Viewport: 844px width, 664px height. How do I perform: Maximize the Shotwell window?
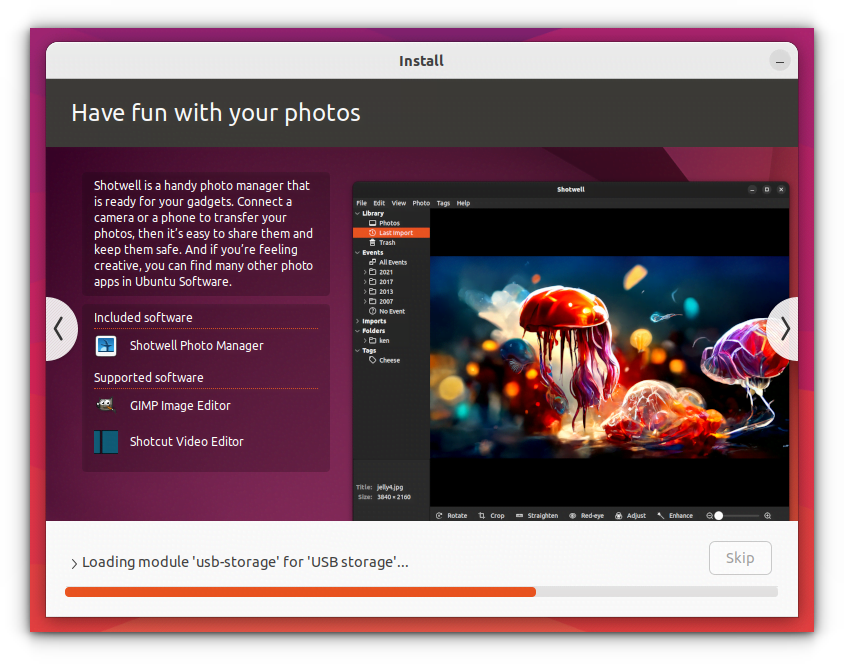pyautogui.click(x=766, y=189)
